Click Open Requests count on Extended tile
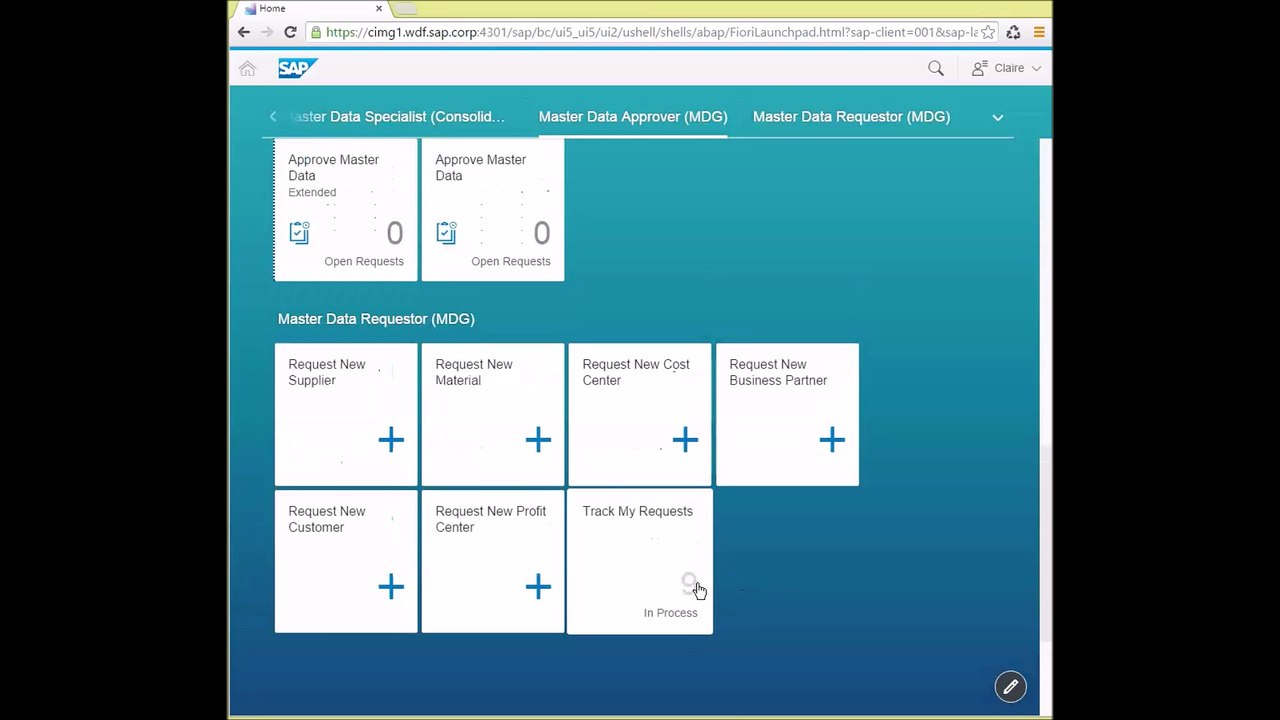 coord(394,234)
